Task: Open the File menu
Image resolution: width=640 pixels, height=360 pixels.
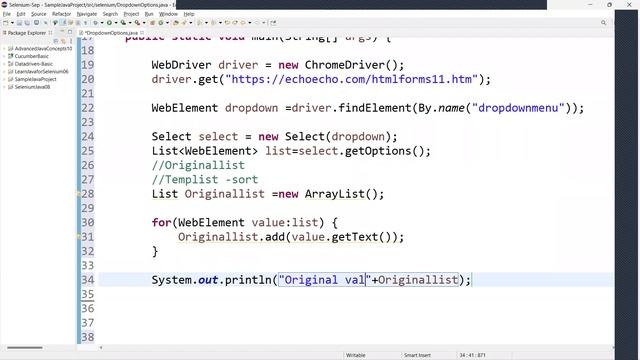Action: point(7,14)
